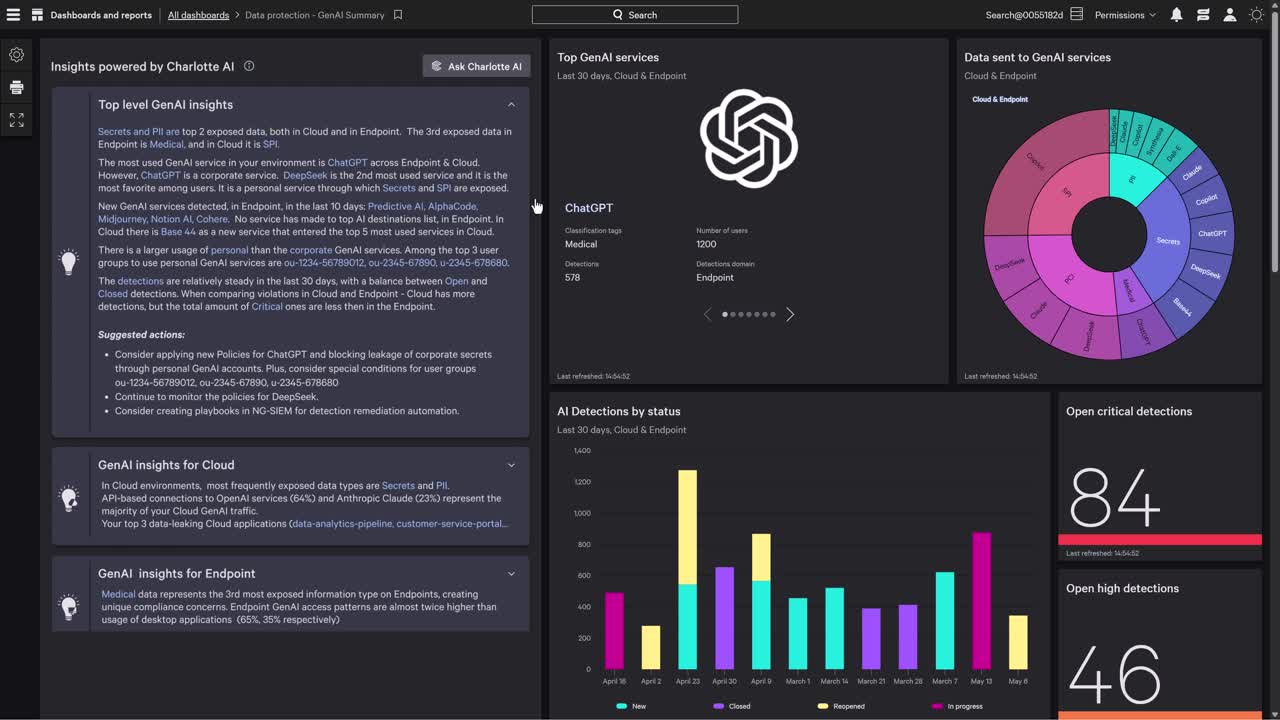Show next GenAI service in carousel
Screen dimensions: 1280x720
(x=790, y=314)
